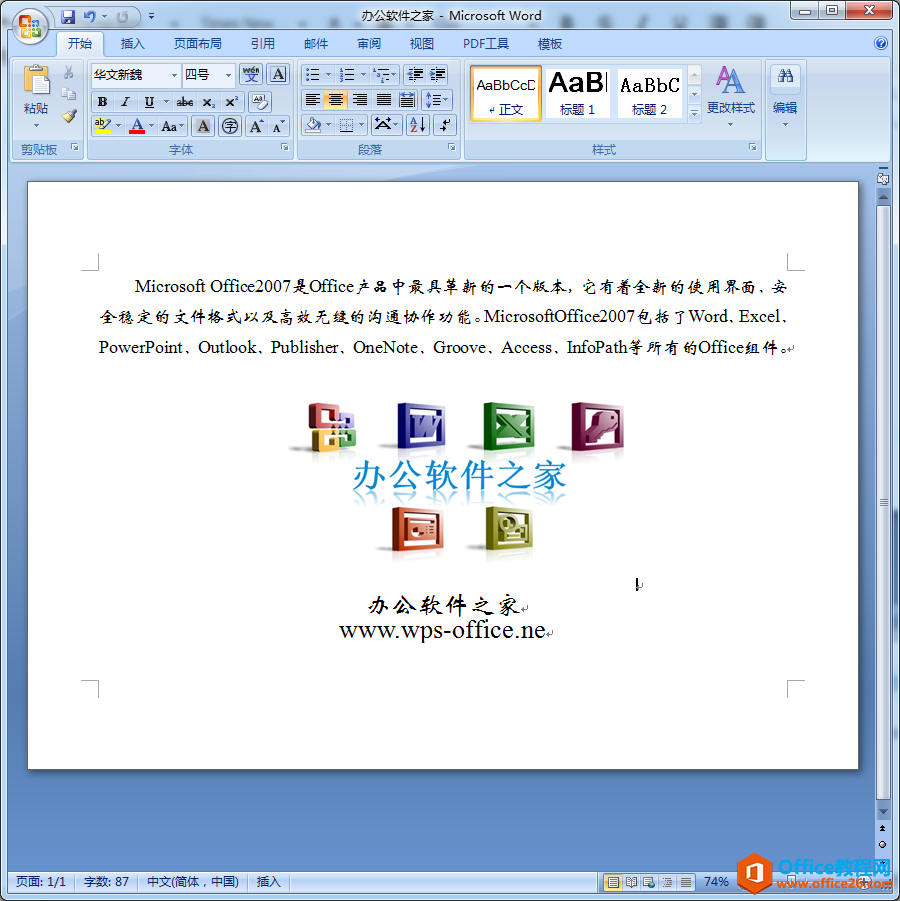The height and width of the screenshot is (901, 900).
Task: Apply red font color
Action: click(x=137, y=126)
